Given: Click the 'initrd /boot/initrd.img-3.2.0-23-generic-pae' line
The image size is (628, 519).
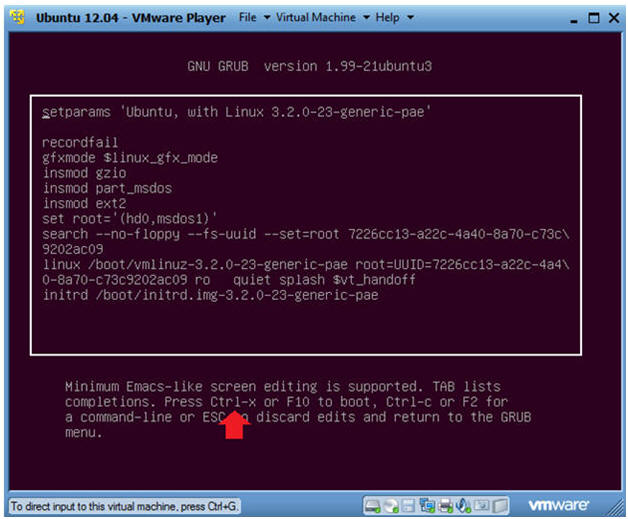Looking at the screenshot, I should pyautogui.click(x=210, y=296).
